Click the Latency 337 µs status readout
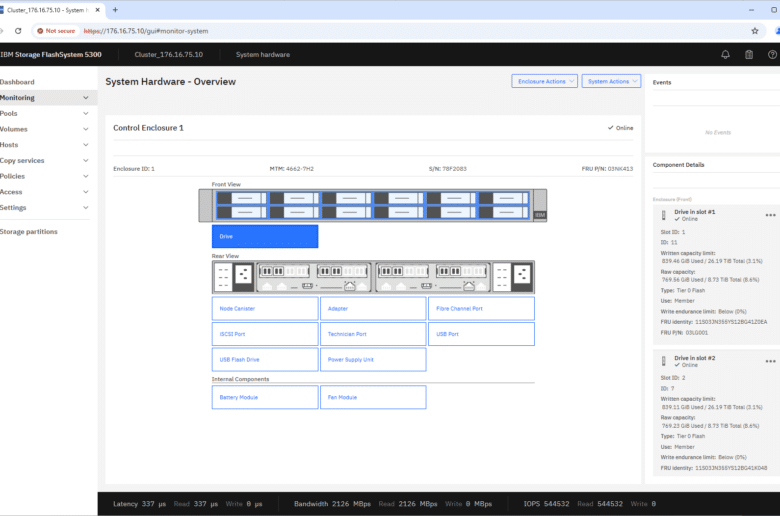This screenshot has width=780, height=516. (x=139, y=504)
